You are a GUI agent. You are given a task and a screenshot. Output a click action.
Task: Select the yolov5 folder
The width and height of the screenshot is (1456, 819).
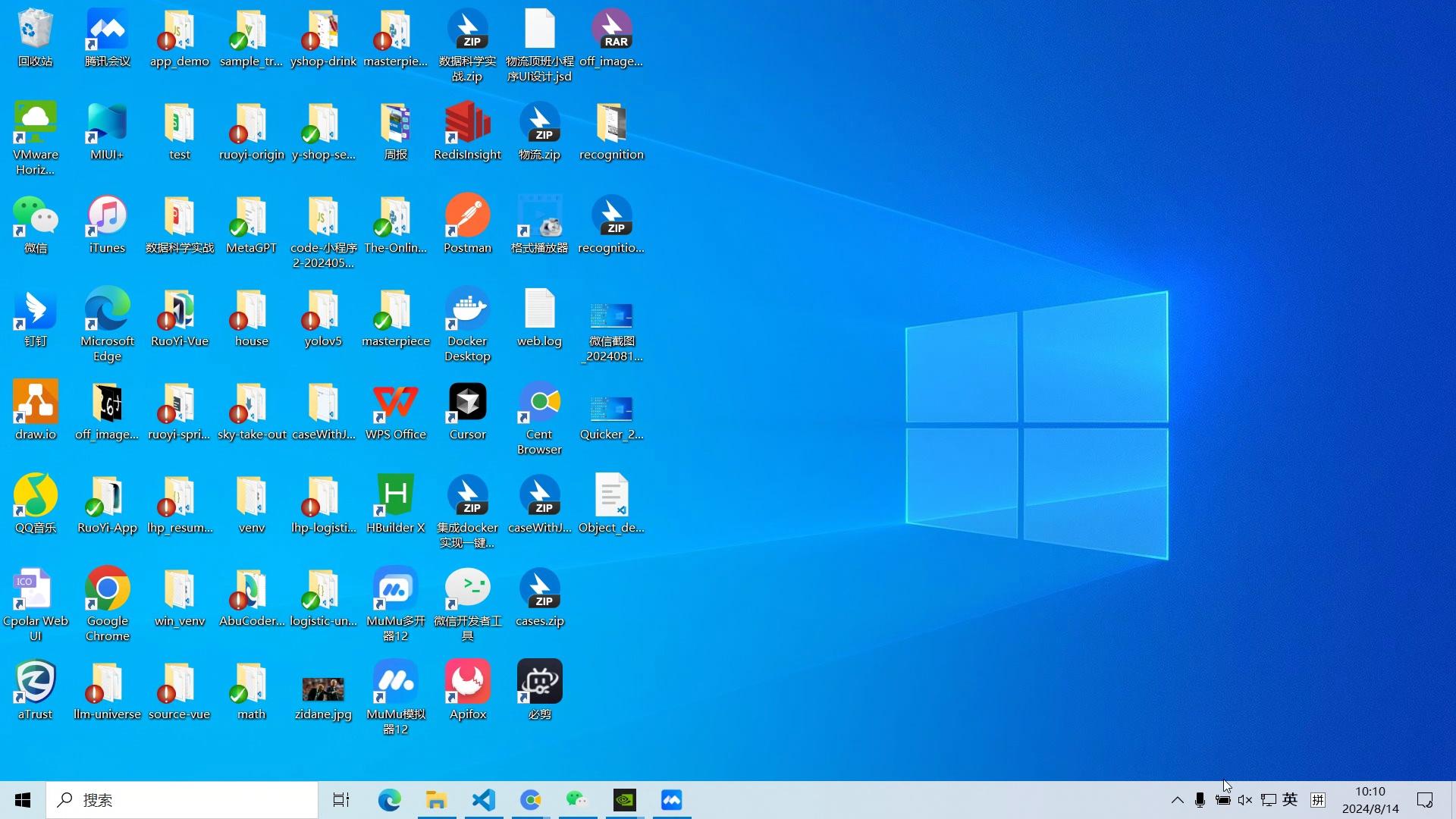pyautogui.click(x=323, y=318)
